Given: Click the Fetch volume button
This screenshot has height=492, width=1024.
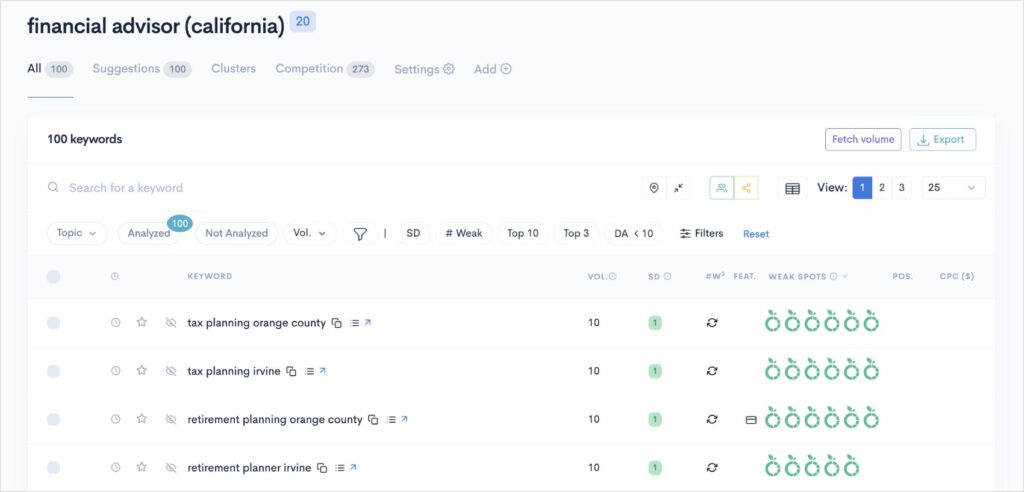Looking at the screenshot, I should tap(862, 140).
